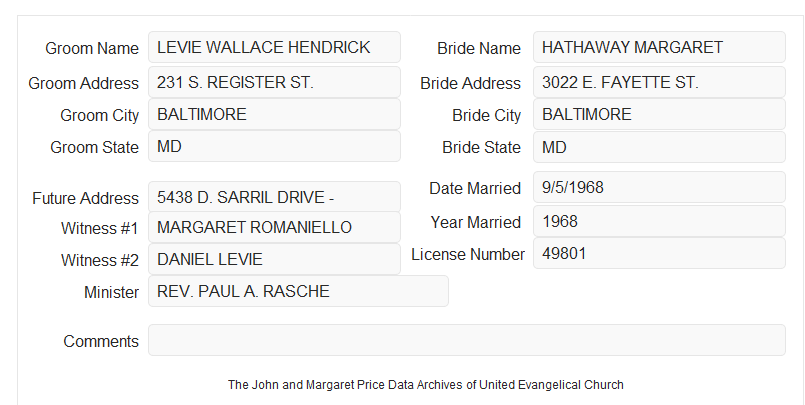Screen dimensions: 805x405
Task: Focus the Bride City field
Action: (x=659, y=114)
